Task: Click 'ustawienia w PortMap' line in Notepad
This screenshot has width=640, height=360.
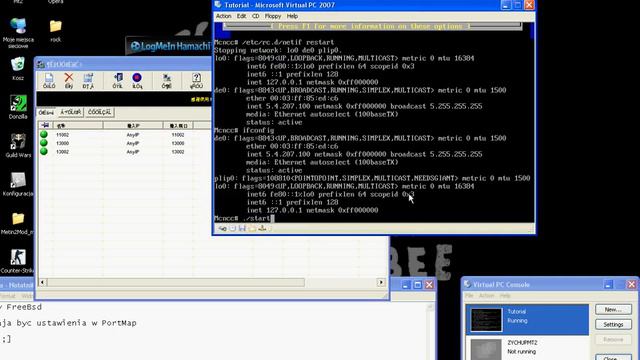Action: [x=87, y=323]
